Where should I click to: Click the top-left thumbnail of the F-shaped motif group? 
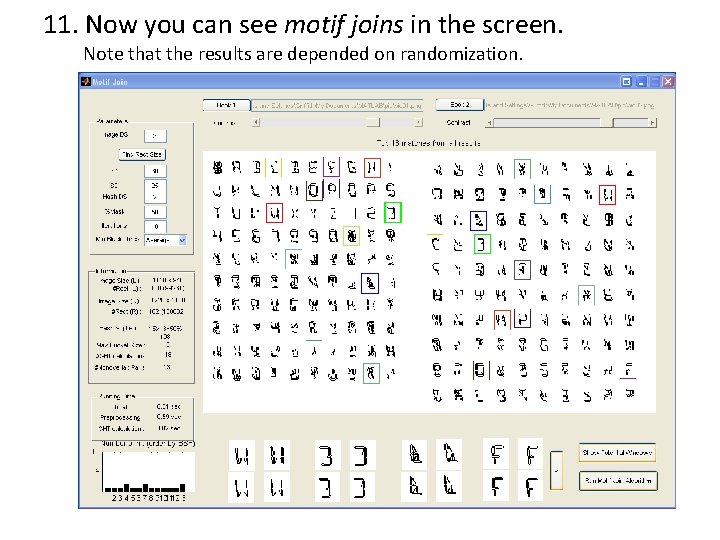point(496,453)
